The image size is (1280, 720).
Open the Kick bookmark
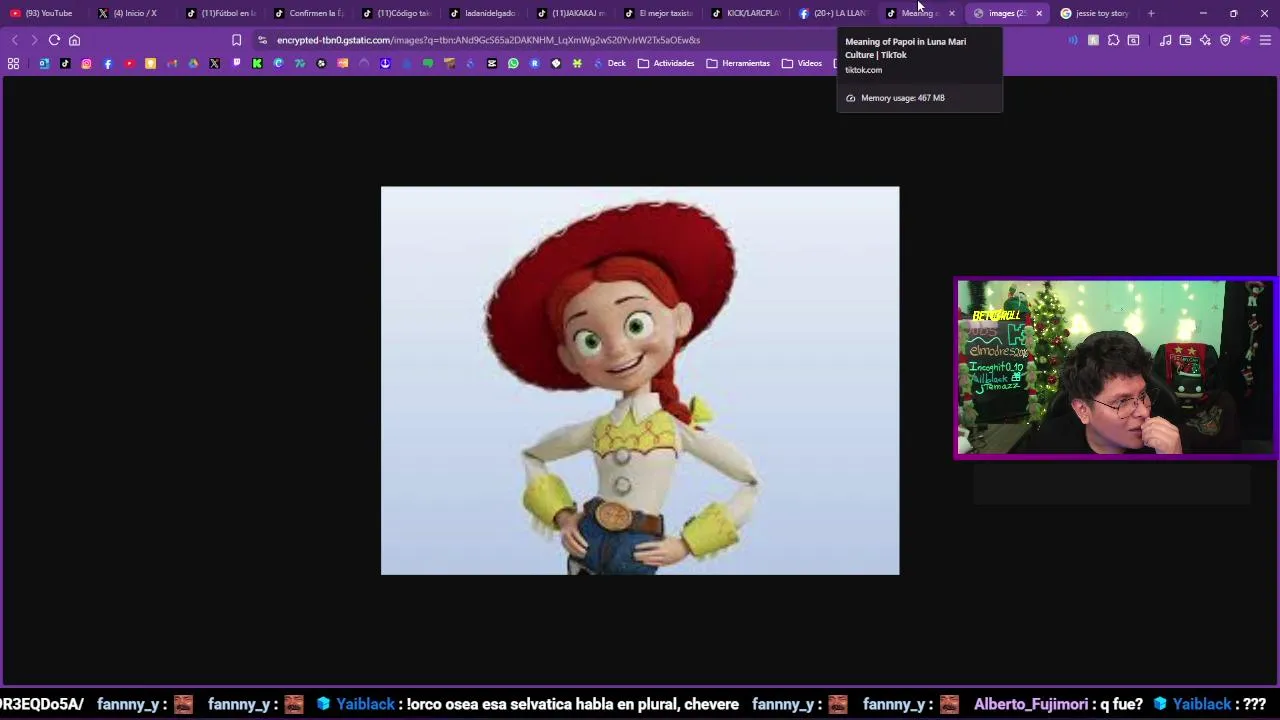257,63
